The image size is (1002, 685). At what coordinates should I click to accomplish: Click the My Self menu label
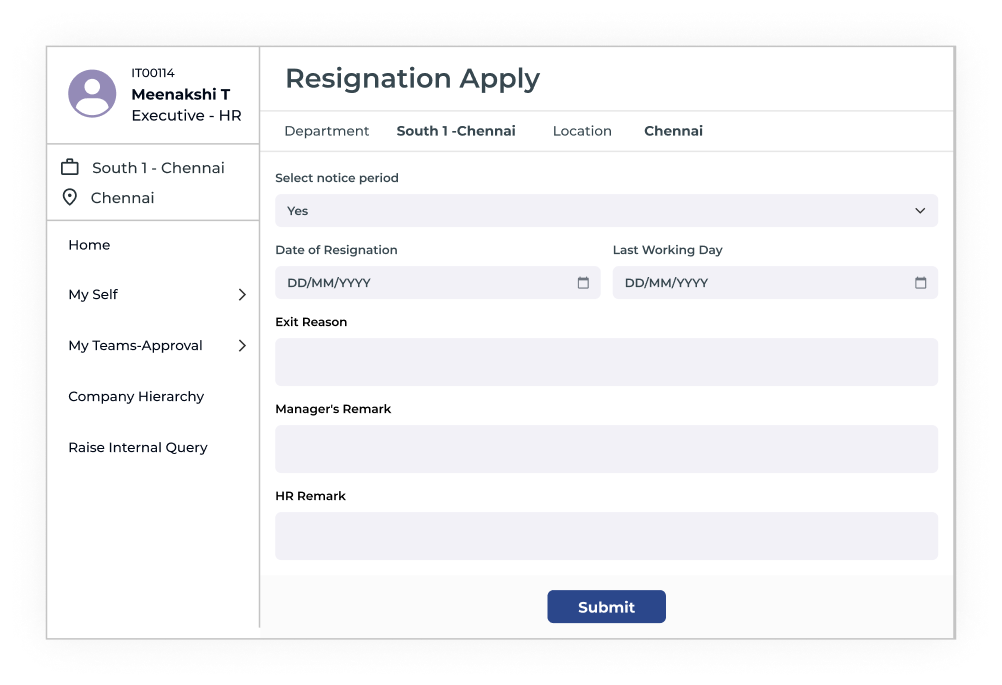[x=93, y=295]
